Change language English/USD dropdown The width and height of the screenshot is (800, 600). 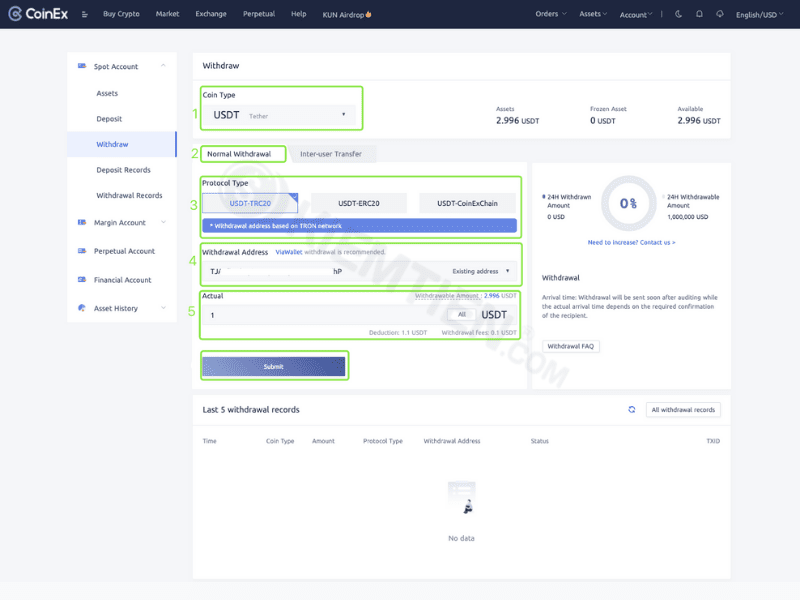[x=759, y=15]
